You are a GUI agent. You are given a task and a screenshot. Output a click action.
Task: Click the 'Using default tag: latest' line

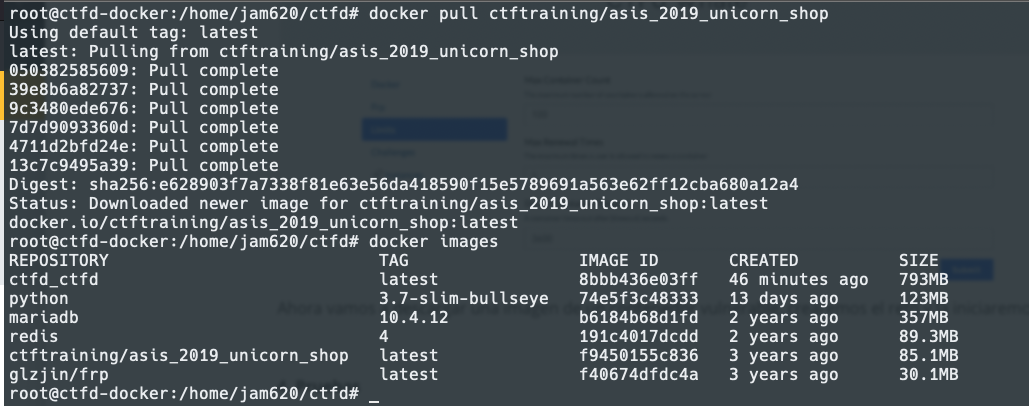click(133, 33)
